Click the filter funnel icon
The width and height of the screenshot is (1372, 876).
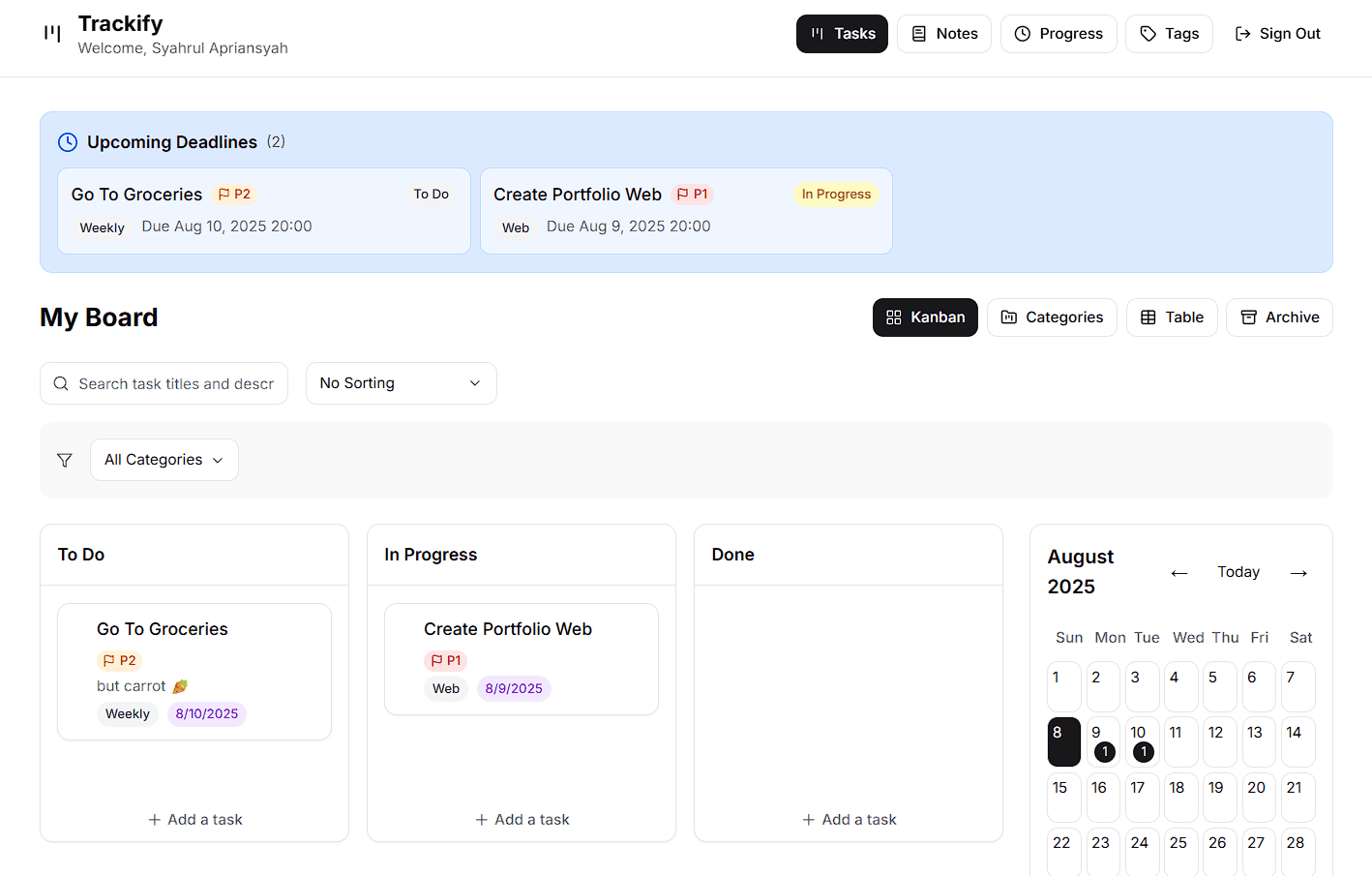point(65,460)
